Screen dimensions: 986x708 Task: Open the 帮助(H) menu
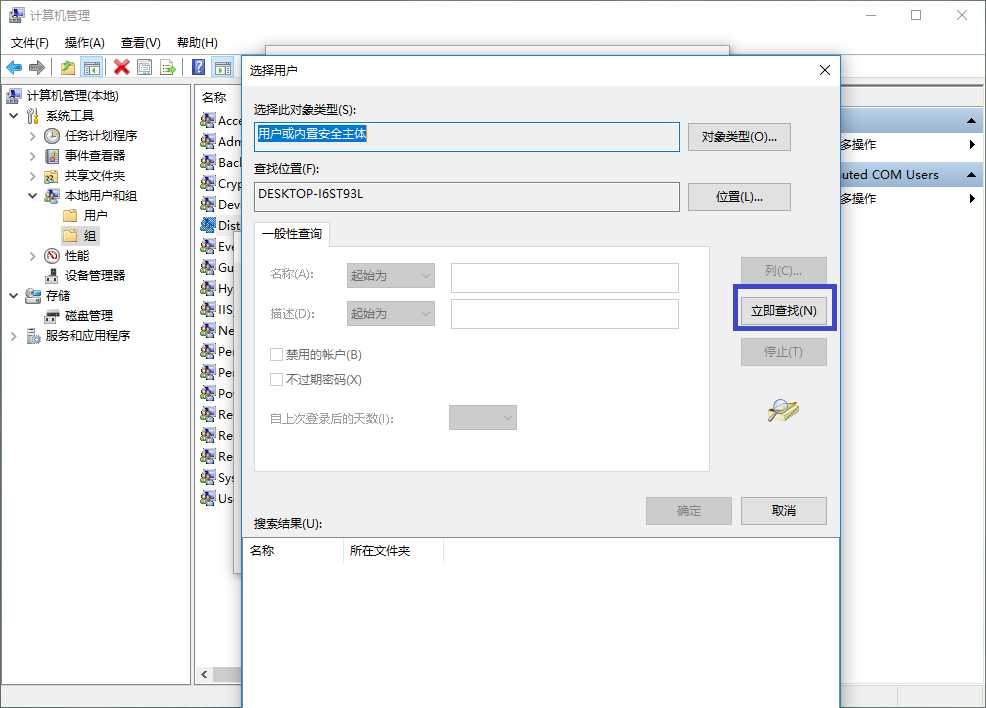pos(197,43)
